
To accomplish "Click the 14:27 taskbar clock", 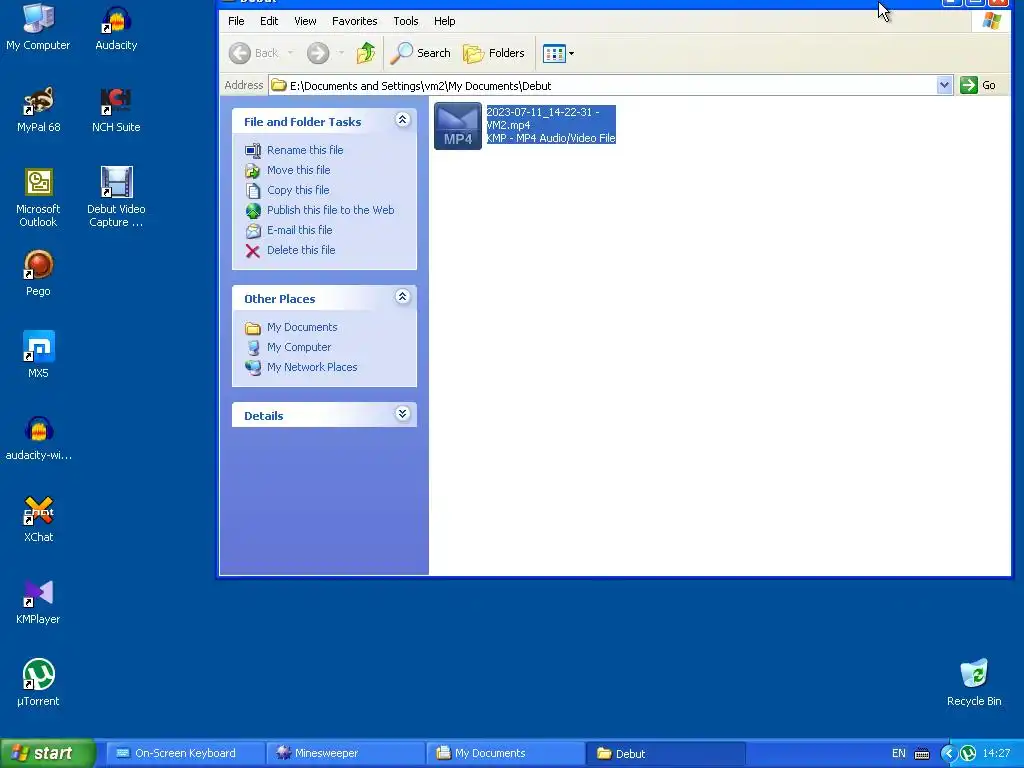I will [996, 753].
